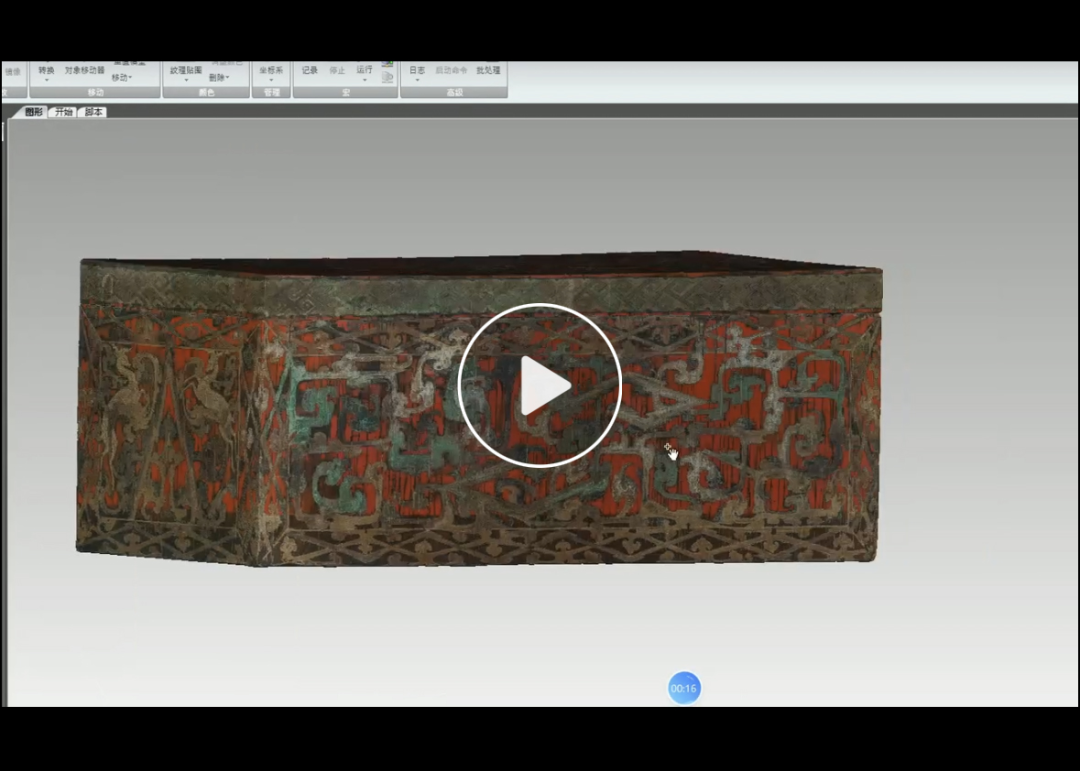Switch to the 图形 tab
The width and height of the screenshot is (1080, 771).
coord(33,112)
